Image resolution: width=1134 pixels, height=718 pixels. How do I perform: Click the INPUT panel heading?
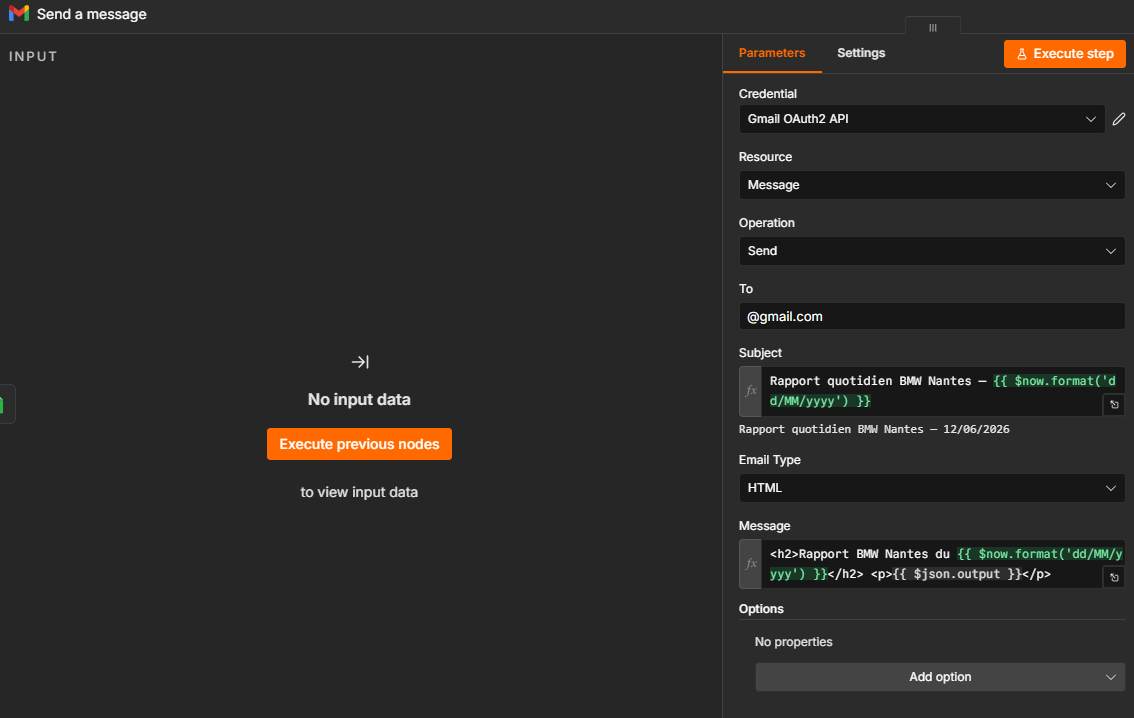tap(33, 56)
